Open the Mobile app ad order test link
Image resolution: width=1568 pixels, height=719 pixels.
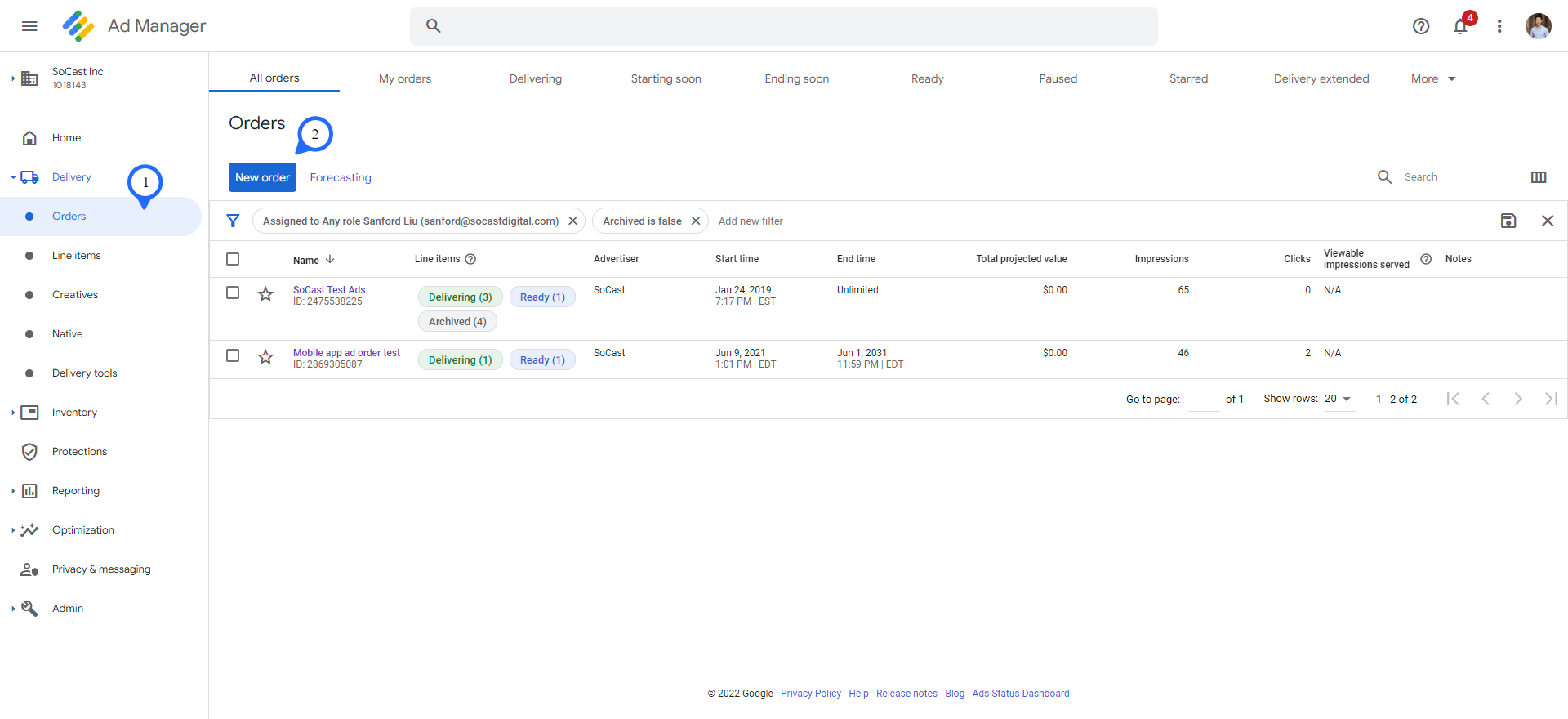(x=346, y=352)
